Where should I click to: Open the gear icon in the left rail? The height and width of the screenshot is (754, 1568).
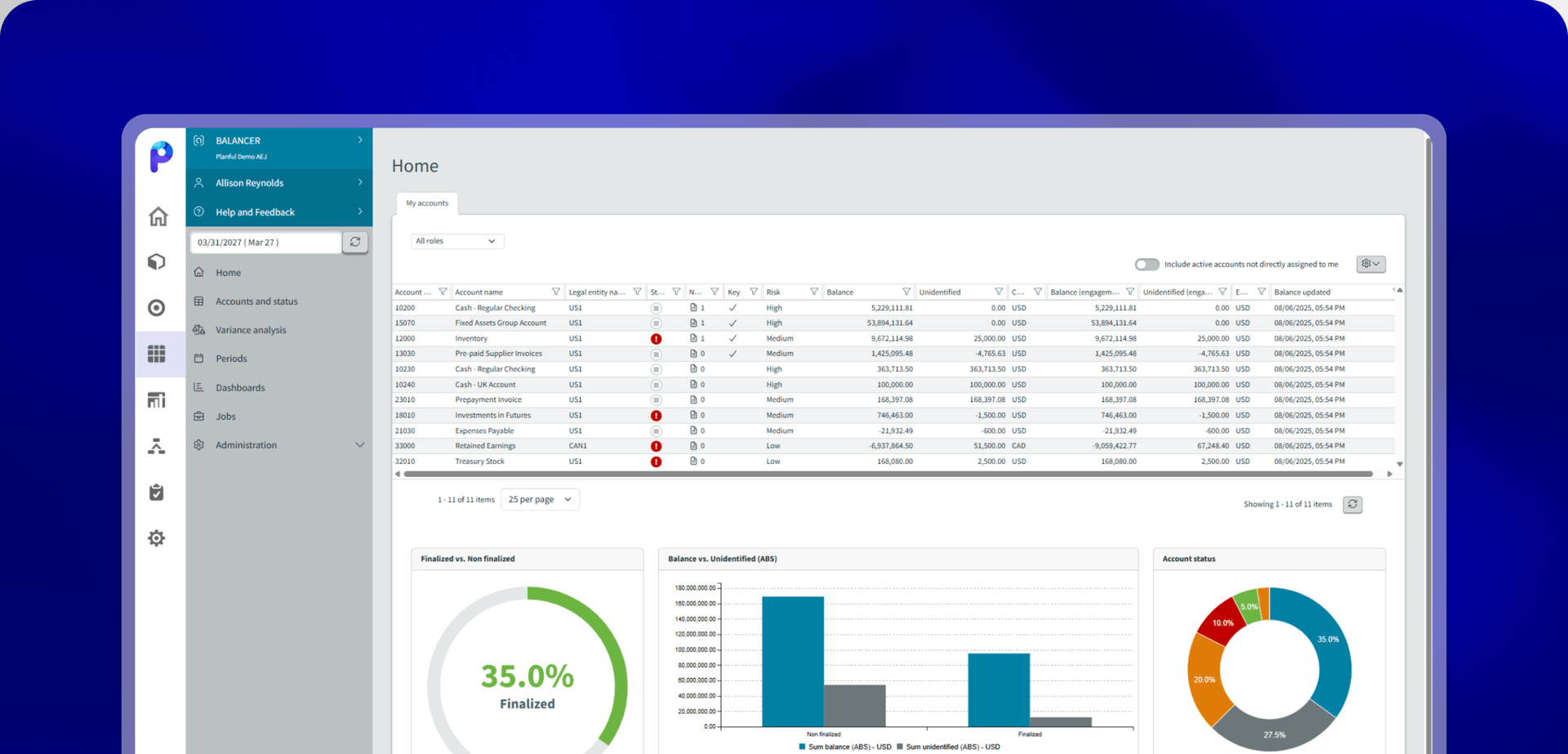coord(157,538)
